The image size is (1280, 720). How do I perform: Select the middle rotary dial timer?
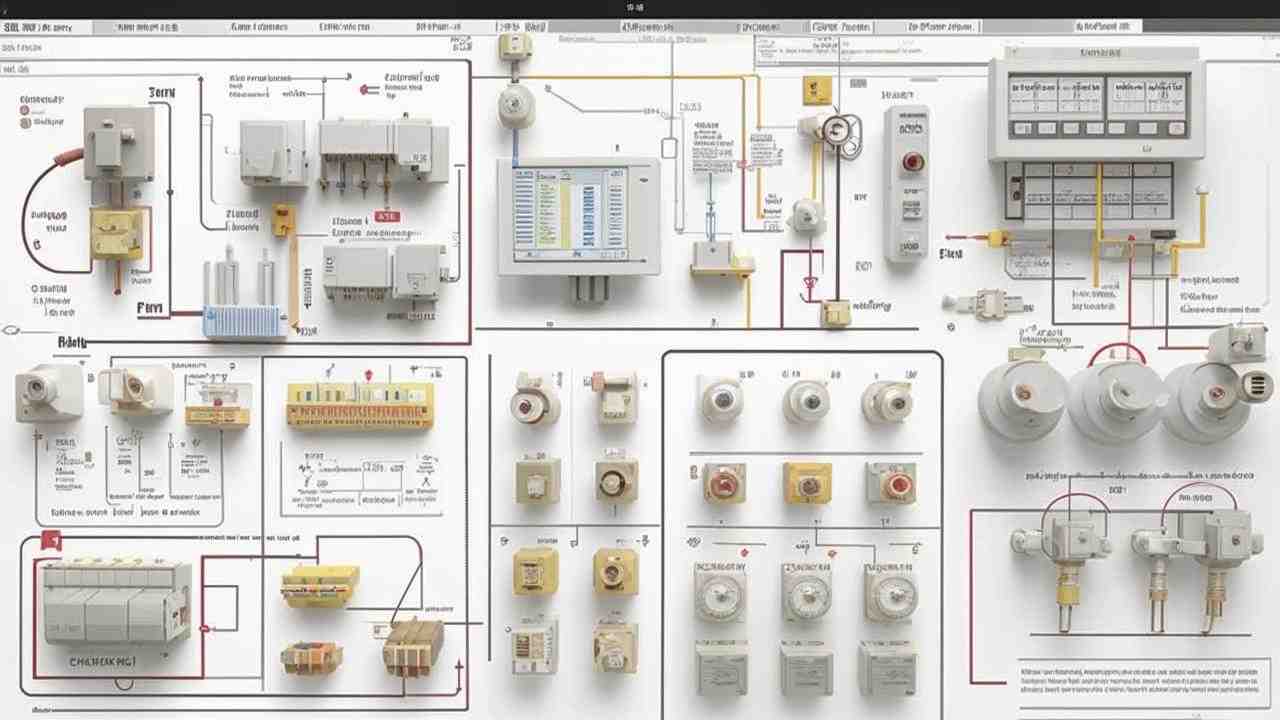pos(806,594)
